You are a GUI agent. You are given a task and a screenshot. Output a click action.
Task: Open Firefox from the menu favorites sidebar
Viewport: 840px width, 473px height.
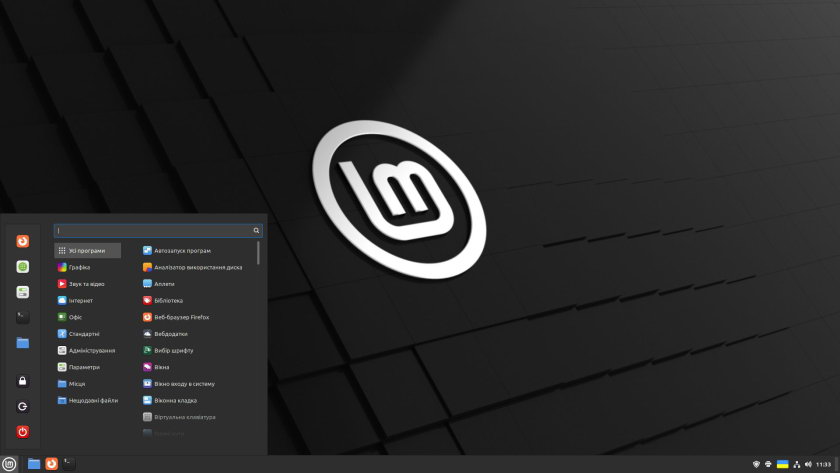pyautogui.click(x=22, y=242)
